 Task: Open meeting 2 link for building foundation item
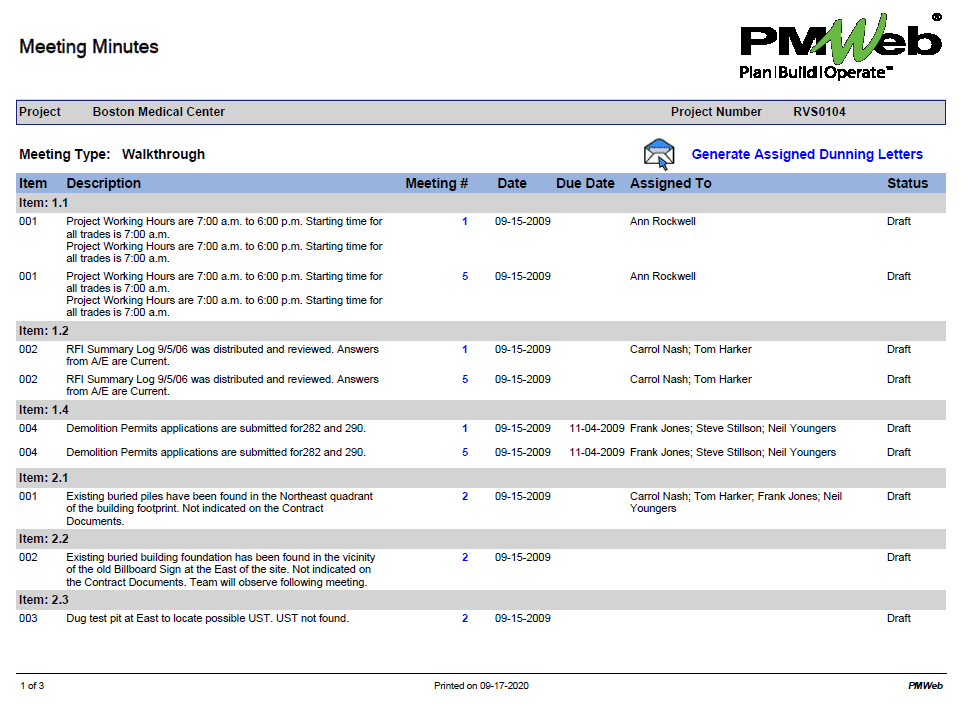click(465, 557)
